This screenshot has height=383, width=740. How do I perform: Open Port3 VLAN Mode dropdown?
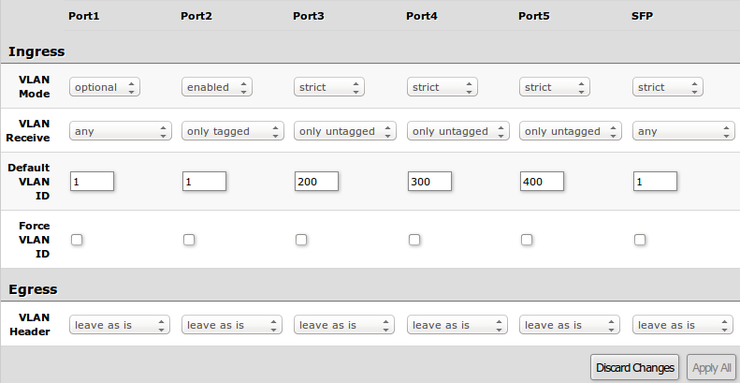click(329, 87)
